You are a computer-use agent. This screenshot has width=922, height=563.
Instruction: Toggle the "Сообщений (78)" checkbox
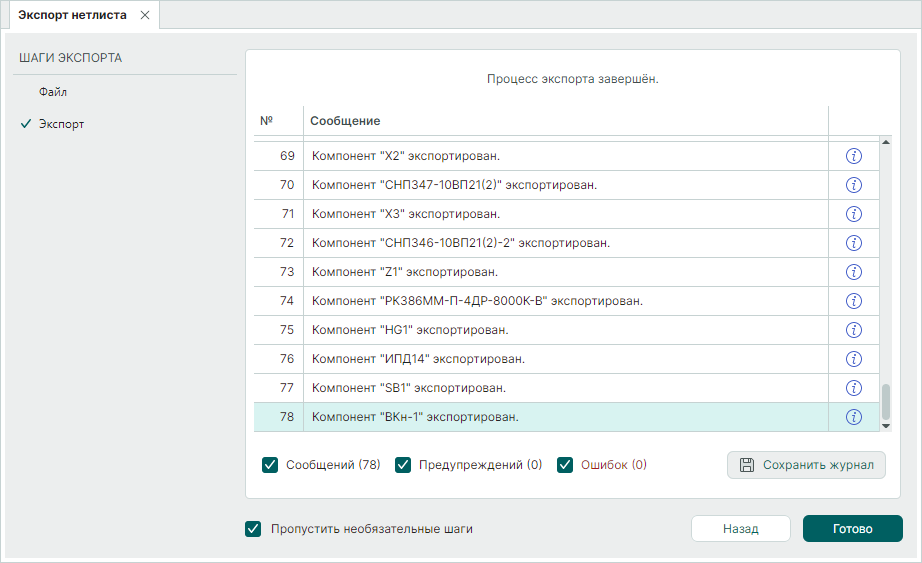tap(270, 464)
